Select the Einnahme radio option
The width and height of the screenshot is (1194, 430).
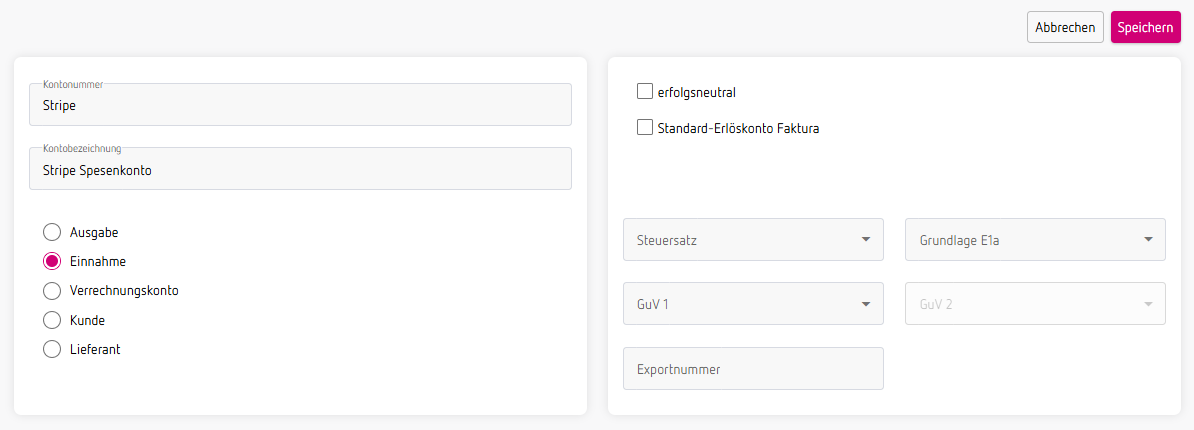click(x=52, y=261)
